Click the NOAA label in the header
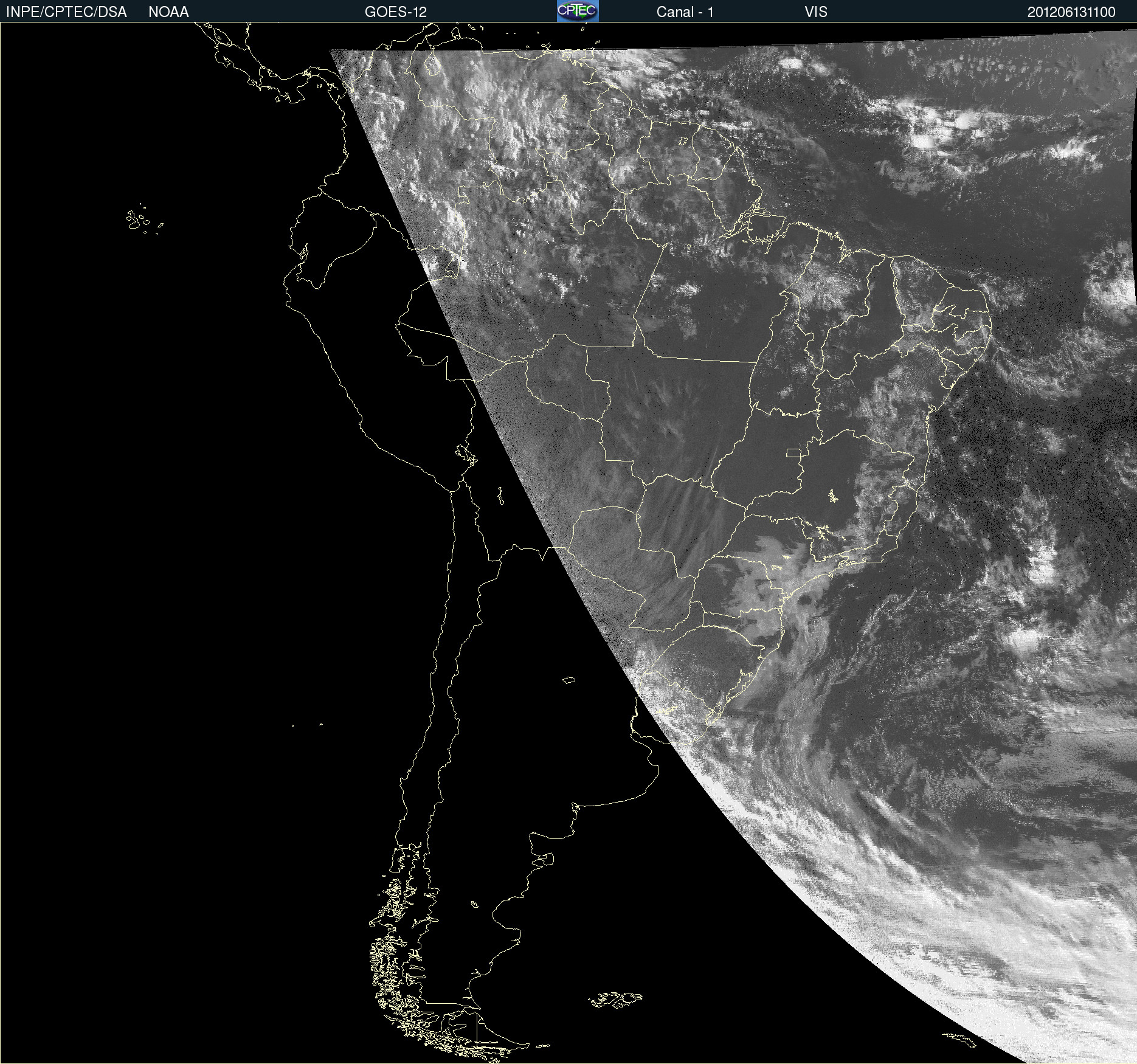The width and height of the screenshot is (1137, 1064). point(168,12)
